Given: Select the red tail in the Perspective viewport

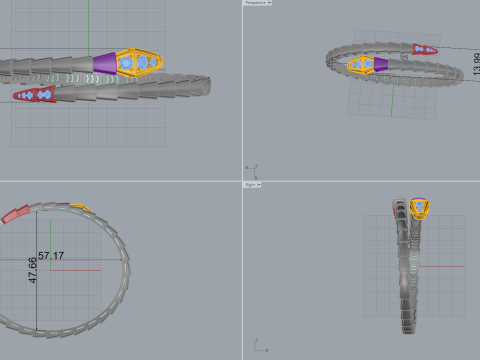Looking at the screenshot, I should click(x=425, y=49).
